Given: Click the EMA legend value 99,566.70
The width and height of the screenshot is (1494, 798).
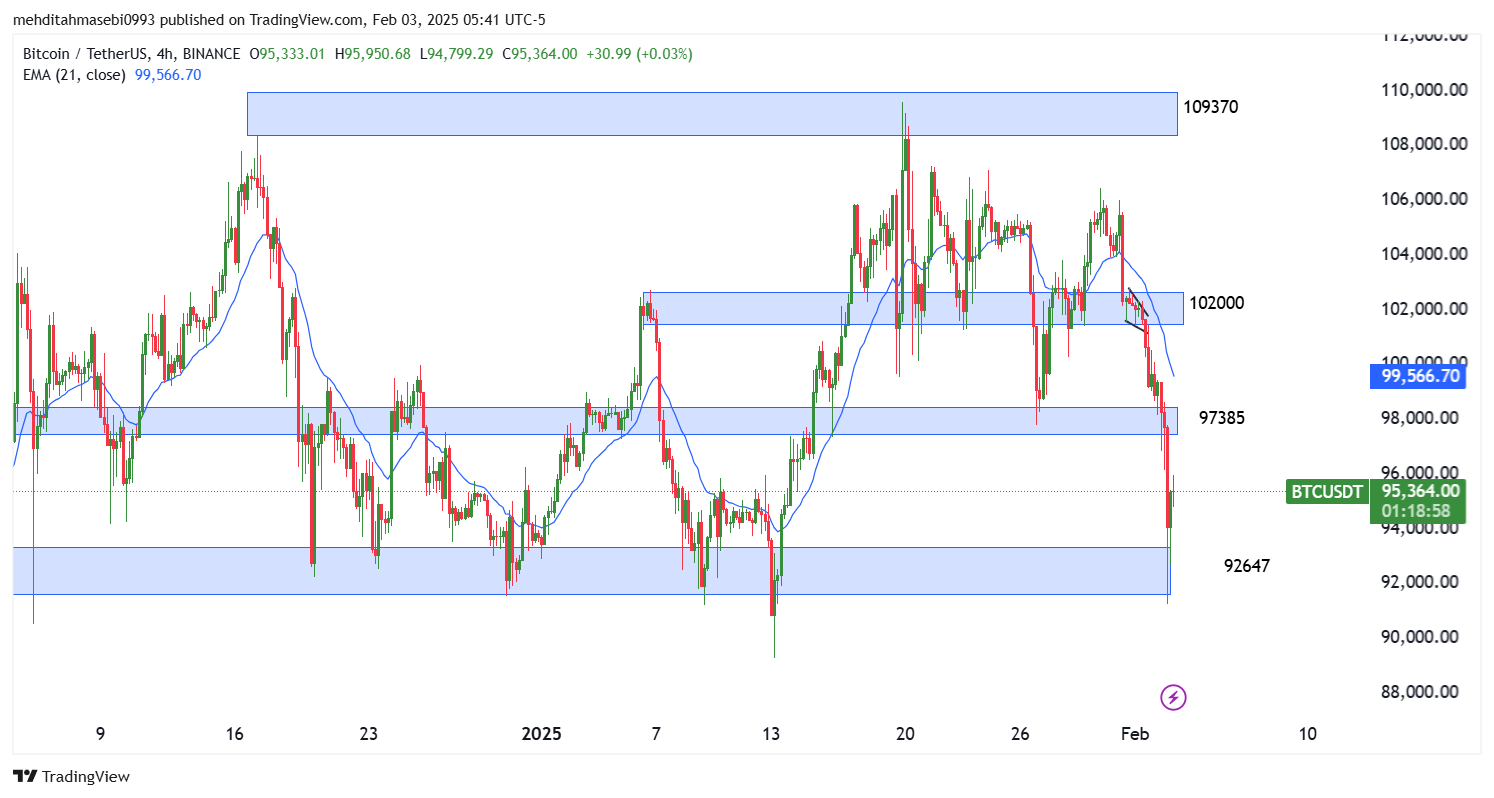Looking at the screenshot, I should tap(168, 74).
